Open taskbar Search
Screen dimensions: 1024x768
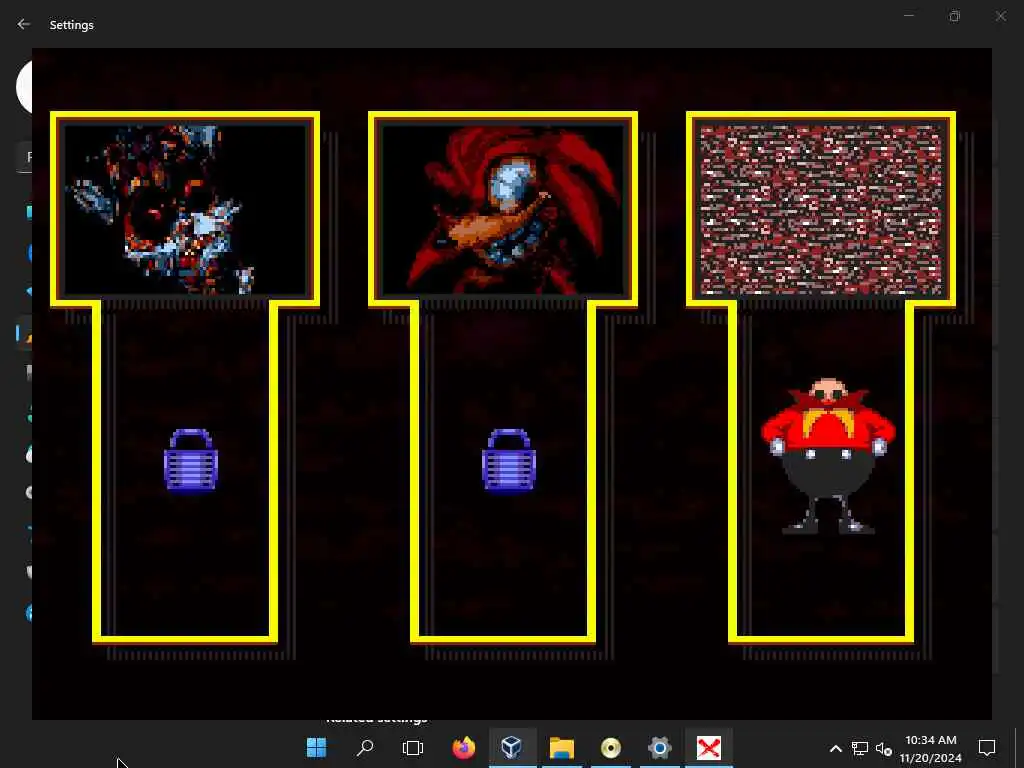coord(365,748)
